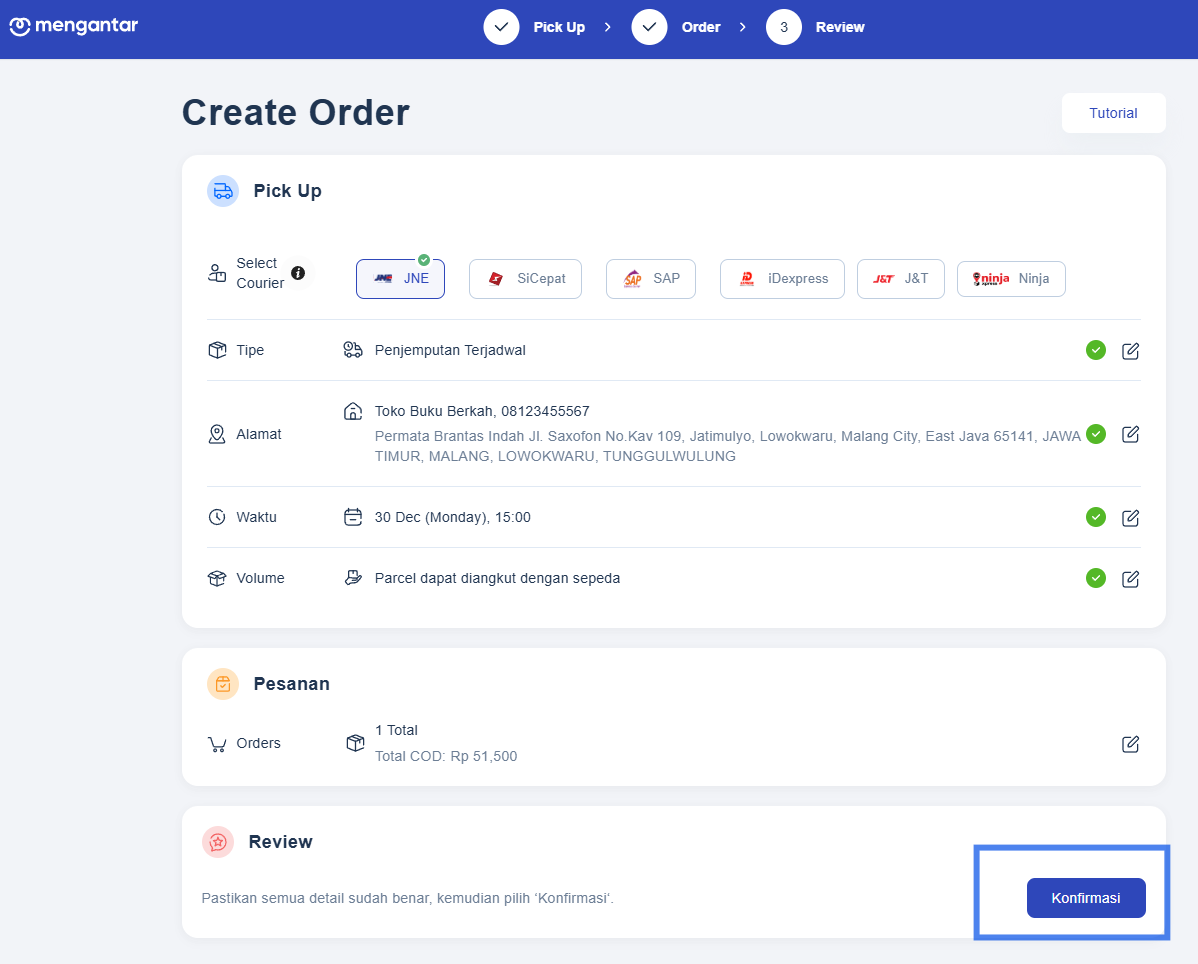Select SAP courier option
This screenshot has width=1198, height=964.
point(650,279)
